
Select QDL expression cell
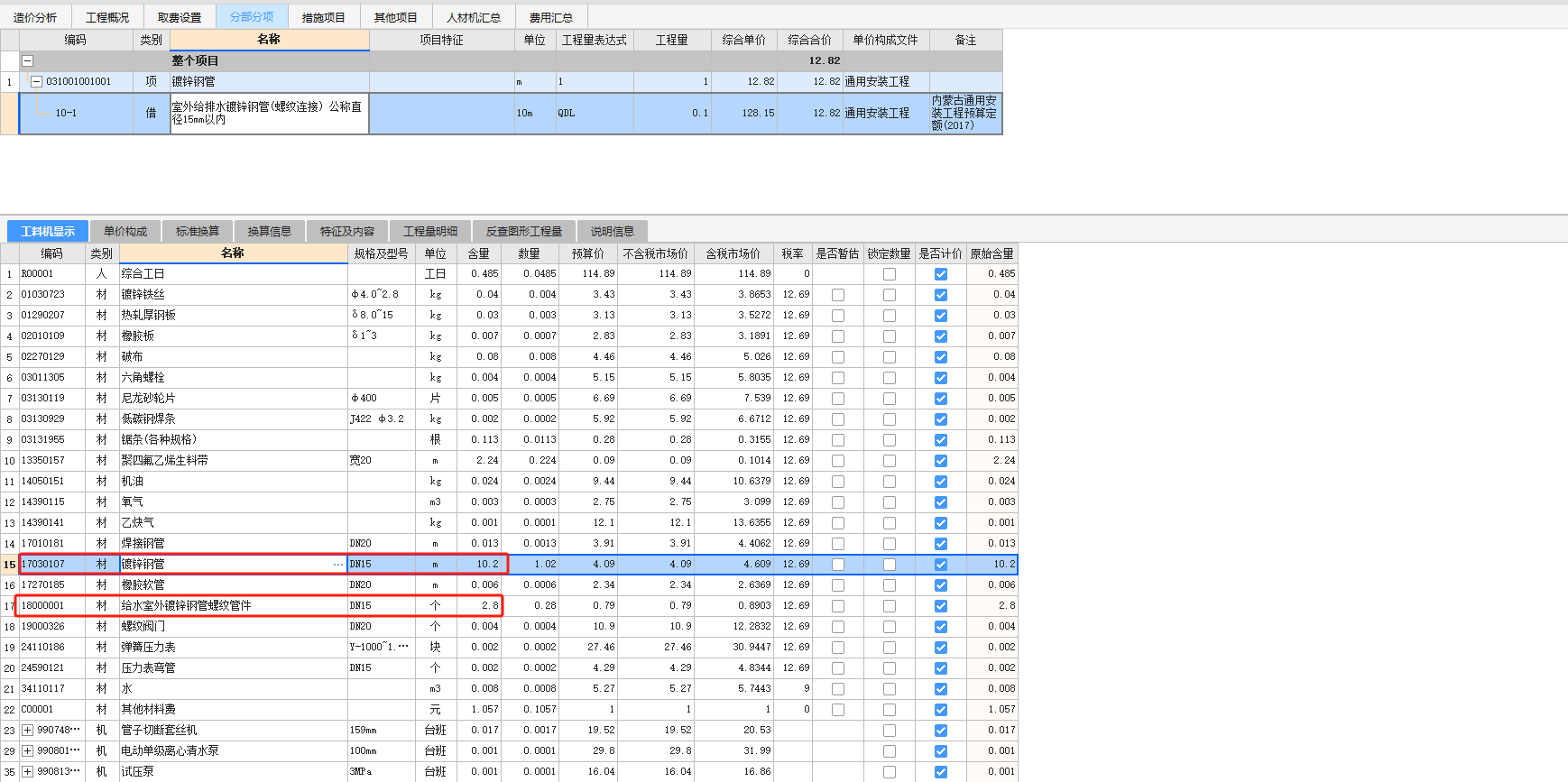pyautogui.click(x=595, y=114)
